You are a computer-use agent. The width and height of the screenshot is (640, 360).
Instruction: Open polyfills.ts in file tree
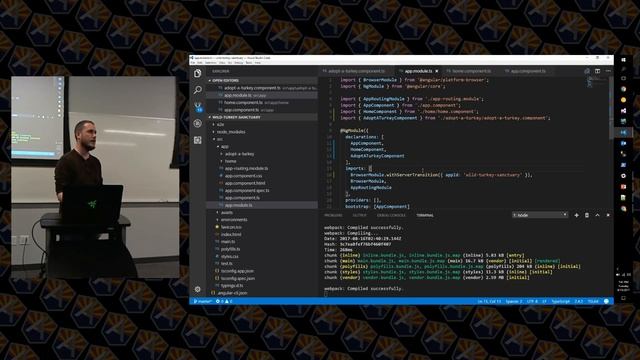(230, 249)
